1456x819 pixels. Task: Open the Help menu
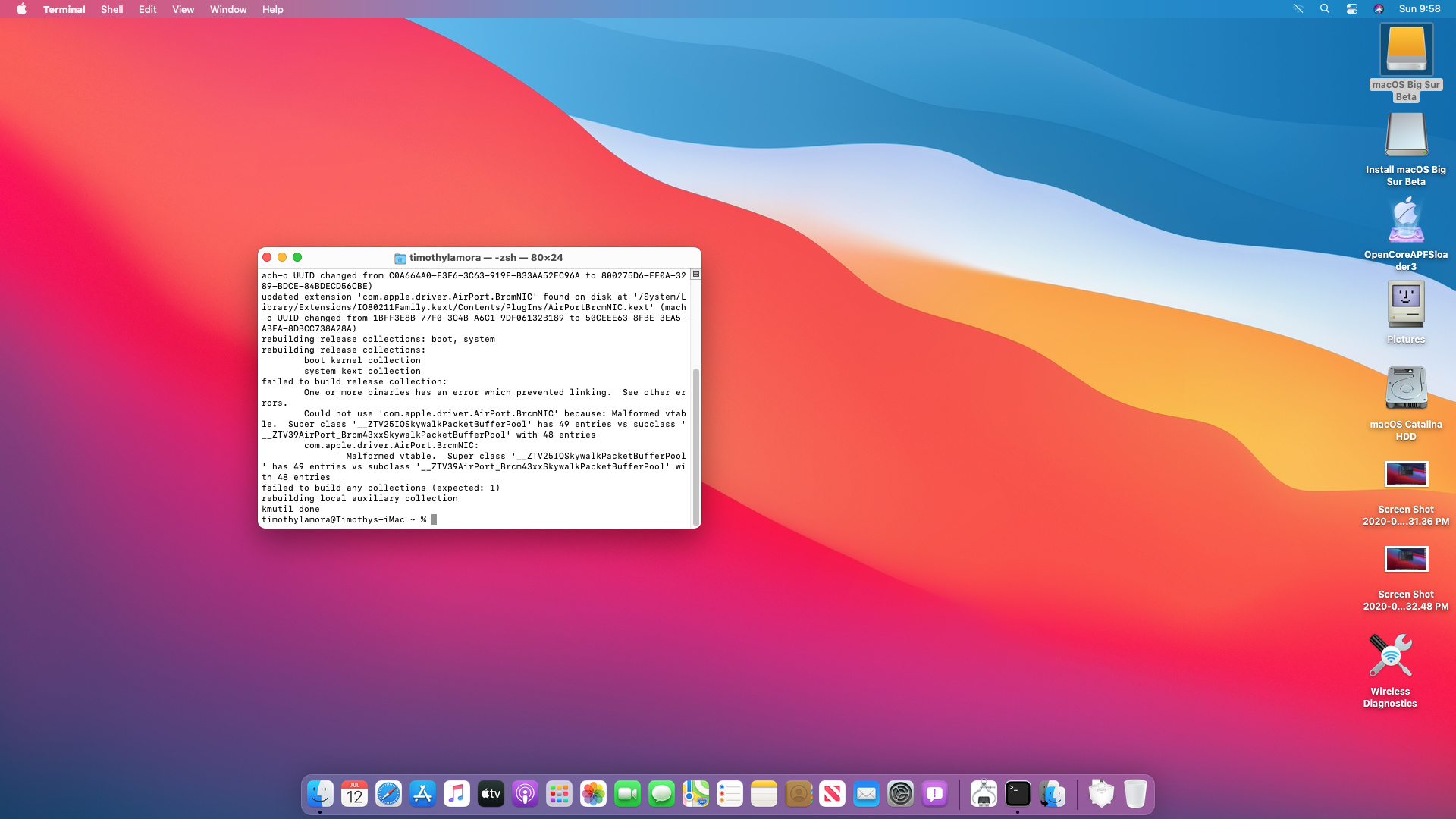pyautogui.click(x=272, y=9)
